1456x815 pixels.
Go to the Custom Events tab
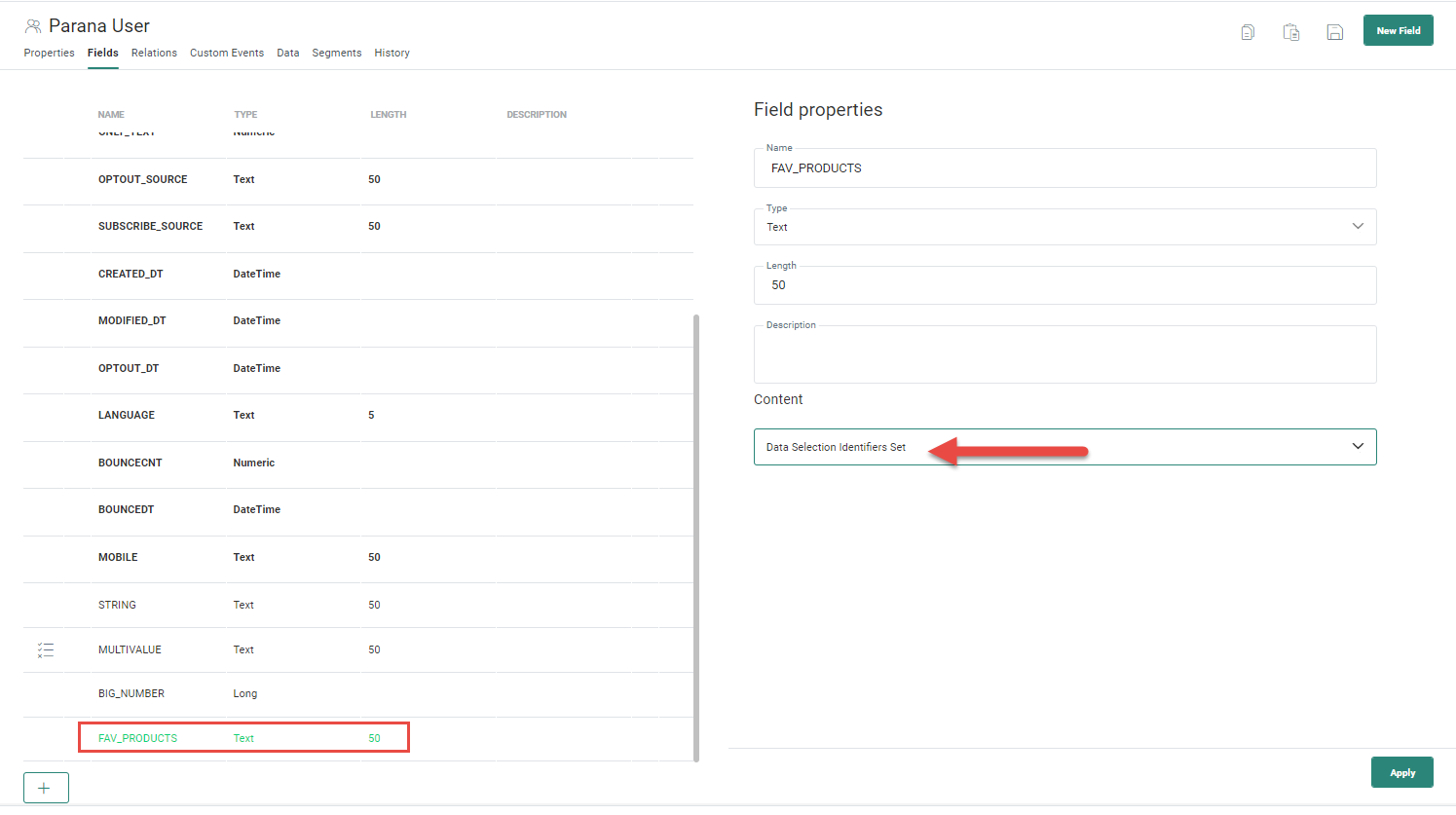227,53
